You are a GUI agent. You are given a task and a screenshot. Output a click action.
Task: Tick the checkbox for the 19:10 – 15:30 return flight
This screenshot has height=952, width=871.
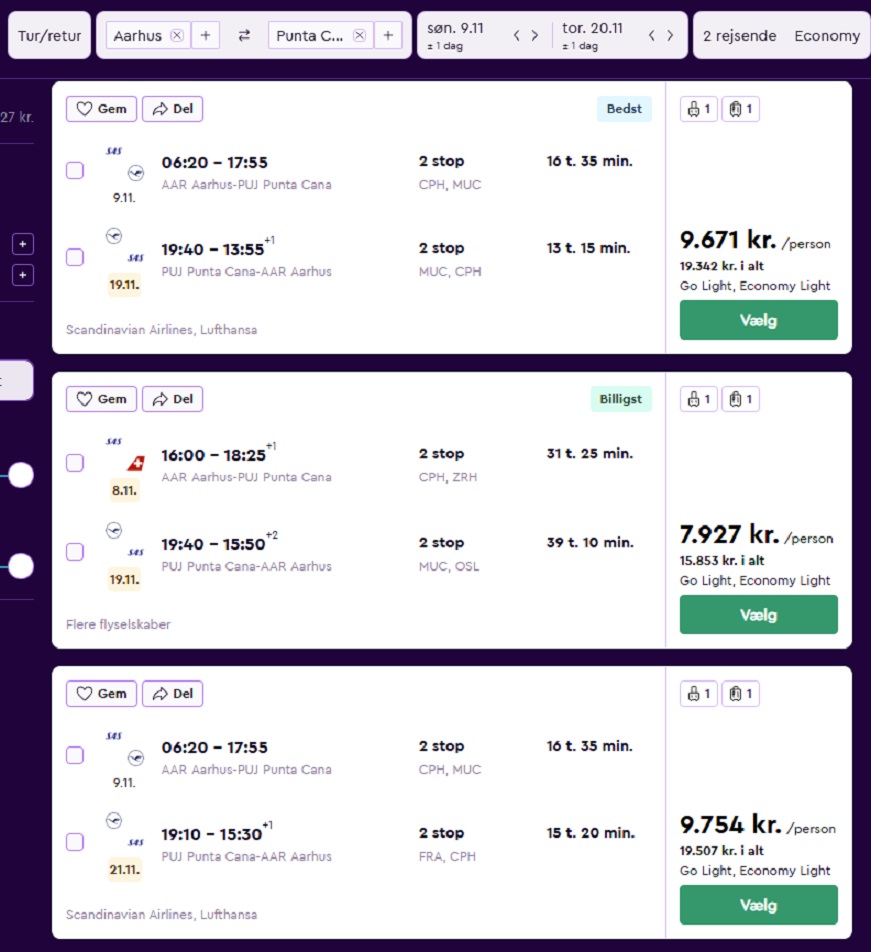[x=75, y=842]
